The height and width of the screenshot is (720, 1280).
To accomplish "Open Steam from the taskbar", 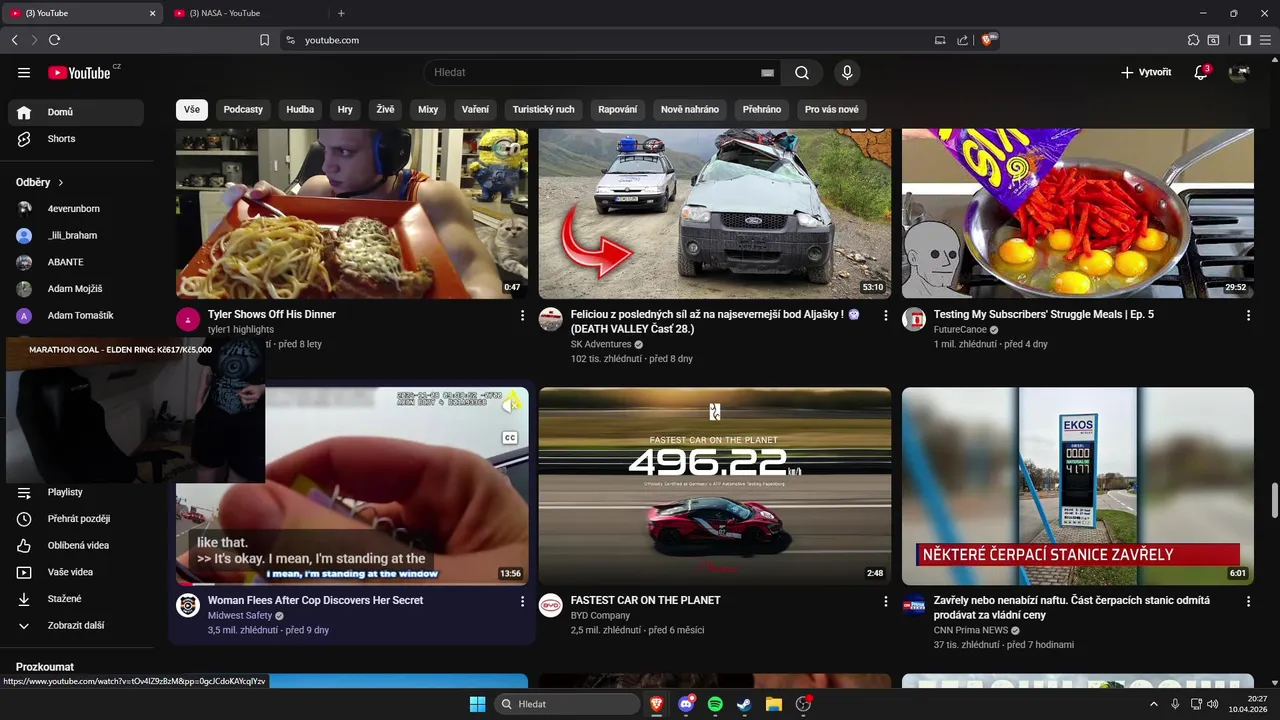I will pos(744,704).
